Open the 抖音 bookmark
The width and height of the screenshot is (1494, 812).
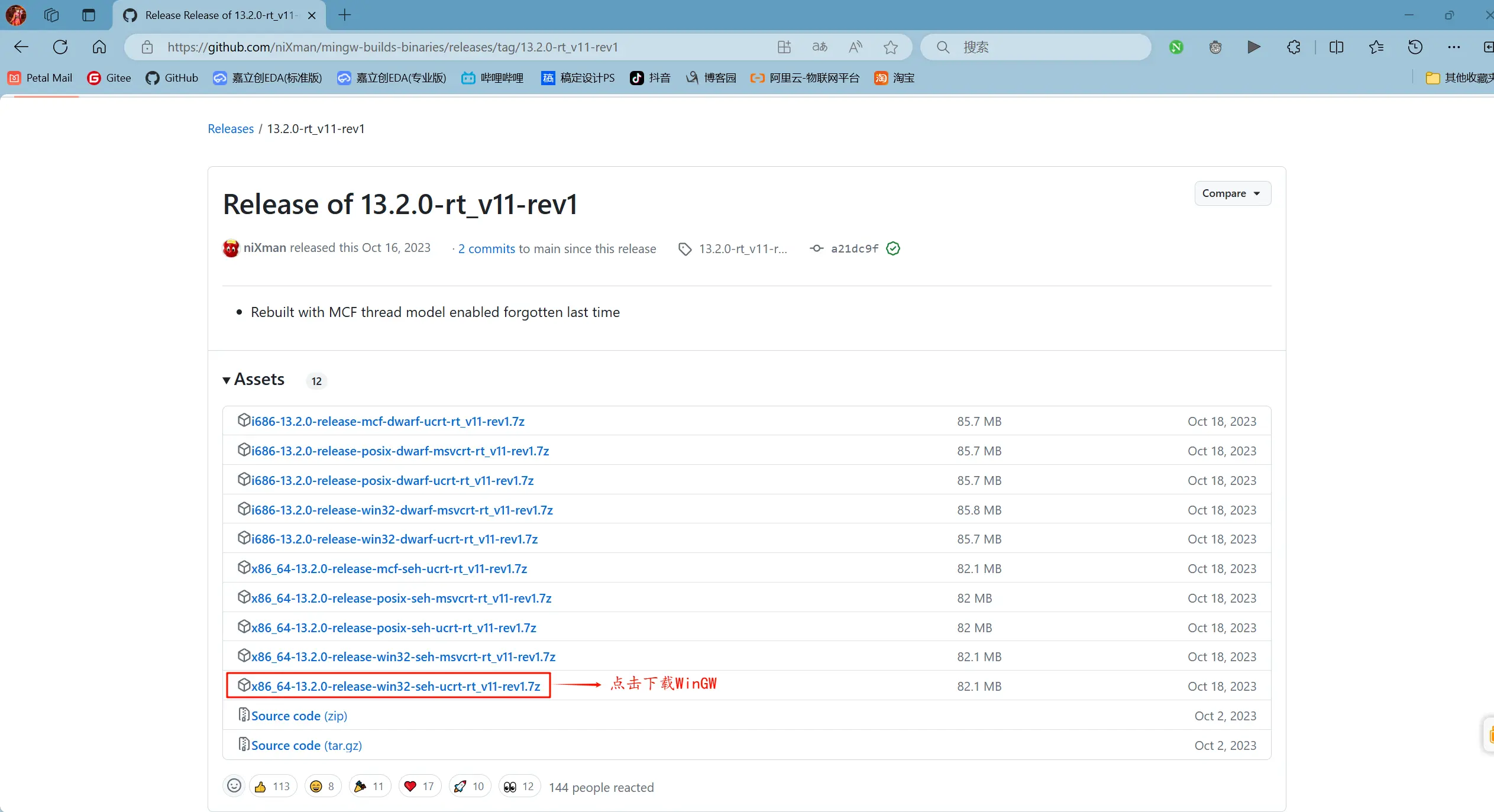point(650,77)
